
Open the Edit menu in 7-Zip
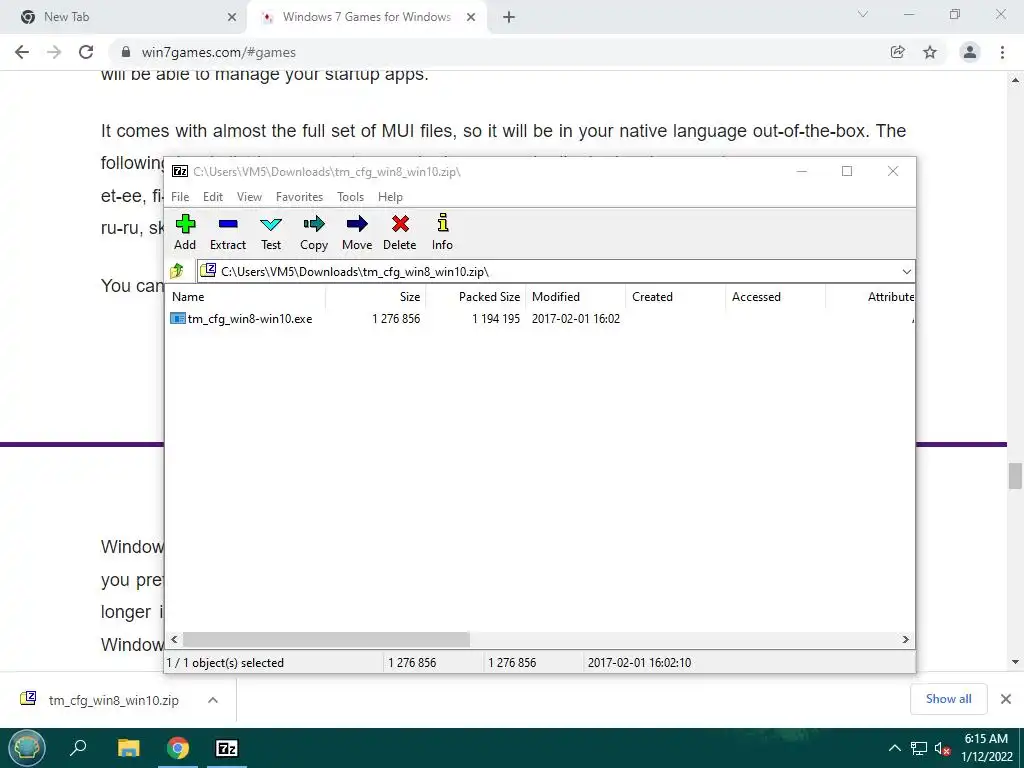point(213,197)
